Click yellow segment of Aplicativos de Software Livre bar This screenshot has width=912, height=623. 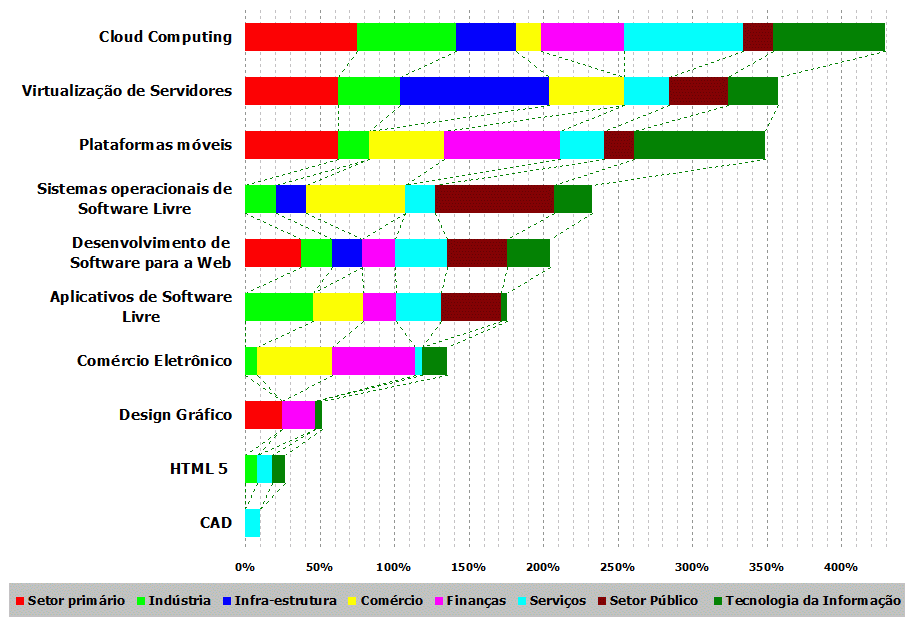click(338, 307)
